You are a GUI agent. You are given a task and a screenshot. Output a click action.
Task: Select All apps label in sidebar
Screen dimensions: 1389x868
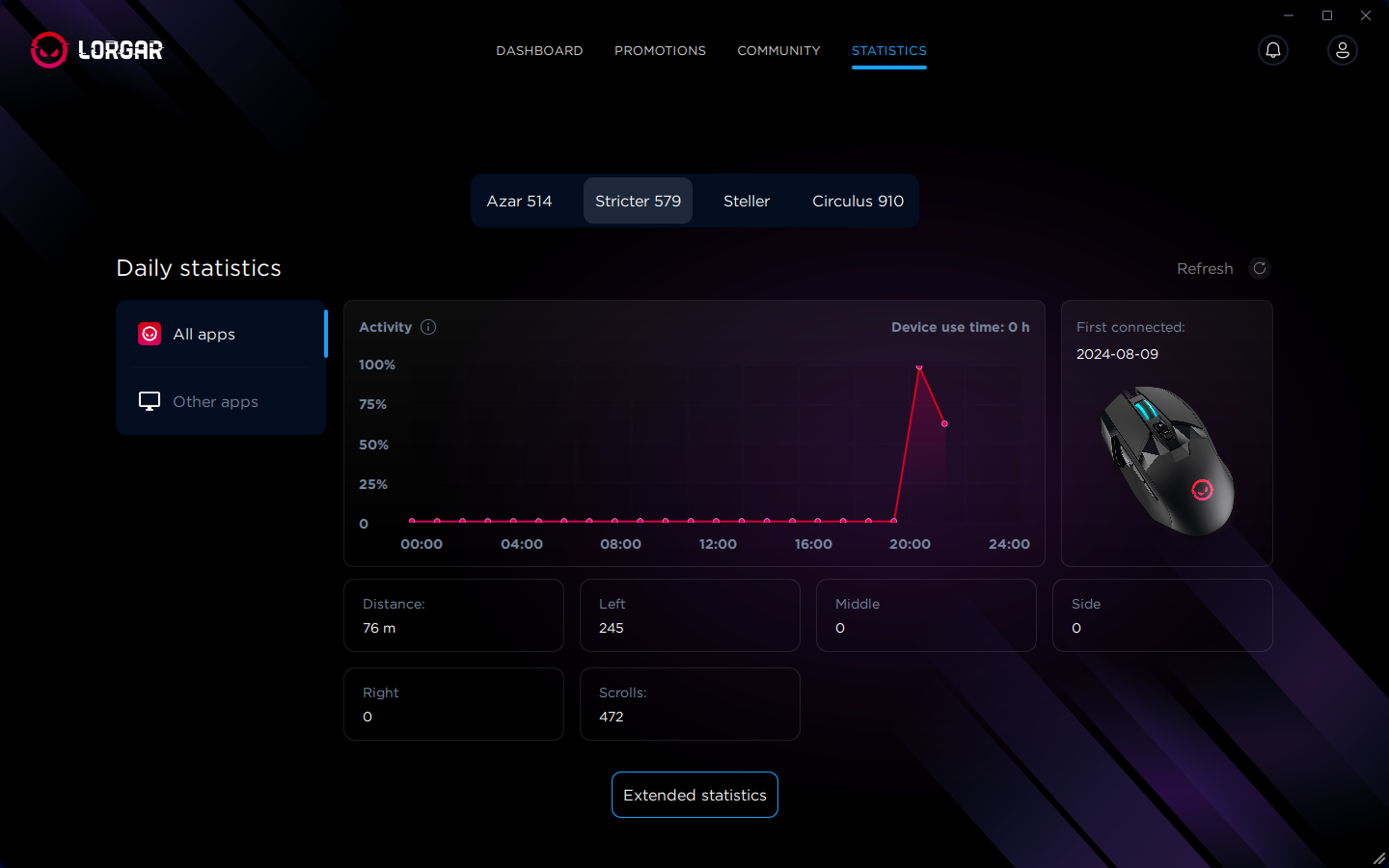click(204, 334)
